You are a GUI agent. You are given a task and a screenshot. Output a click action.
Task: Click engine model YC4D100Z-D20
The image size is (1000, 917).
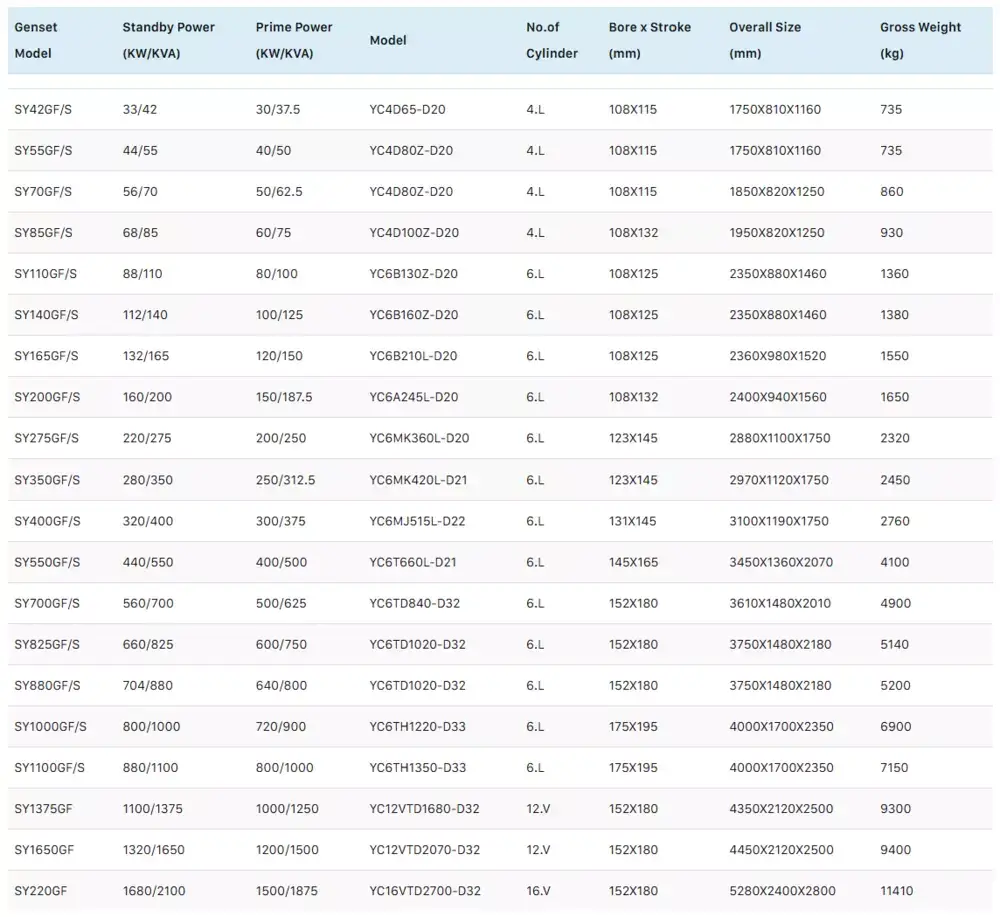click(x=414, y=233)
